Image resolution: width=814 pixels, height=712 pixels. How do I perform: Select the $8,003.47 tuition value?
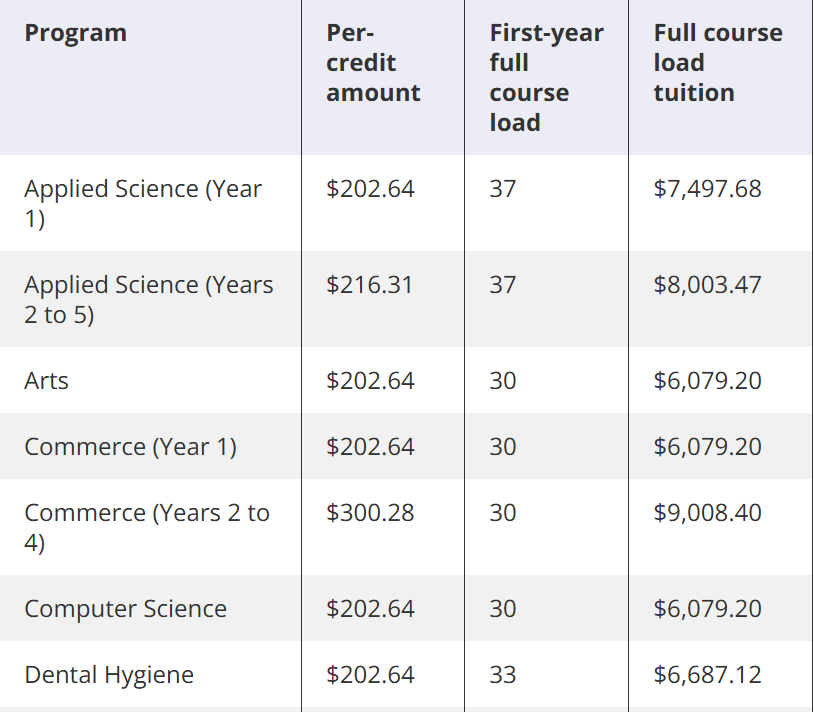point(708,284)
